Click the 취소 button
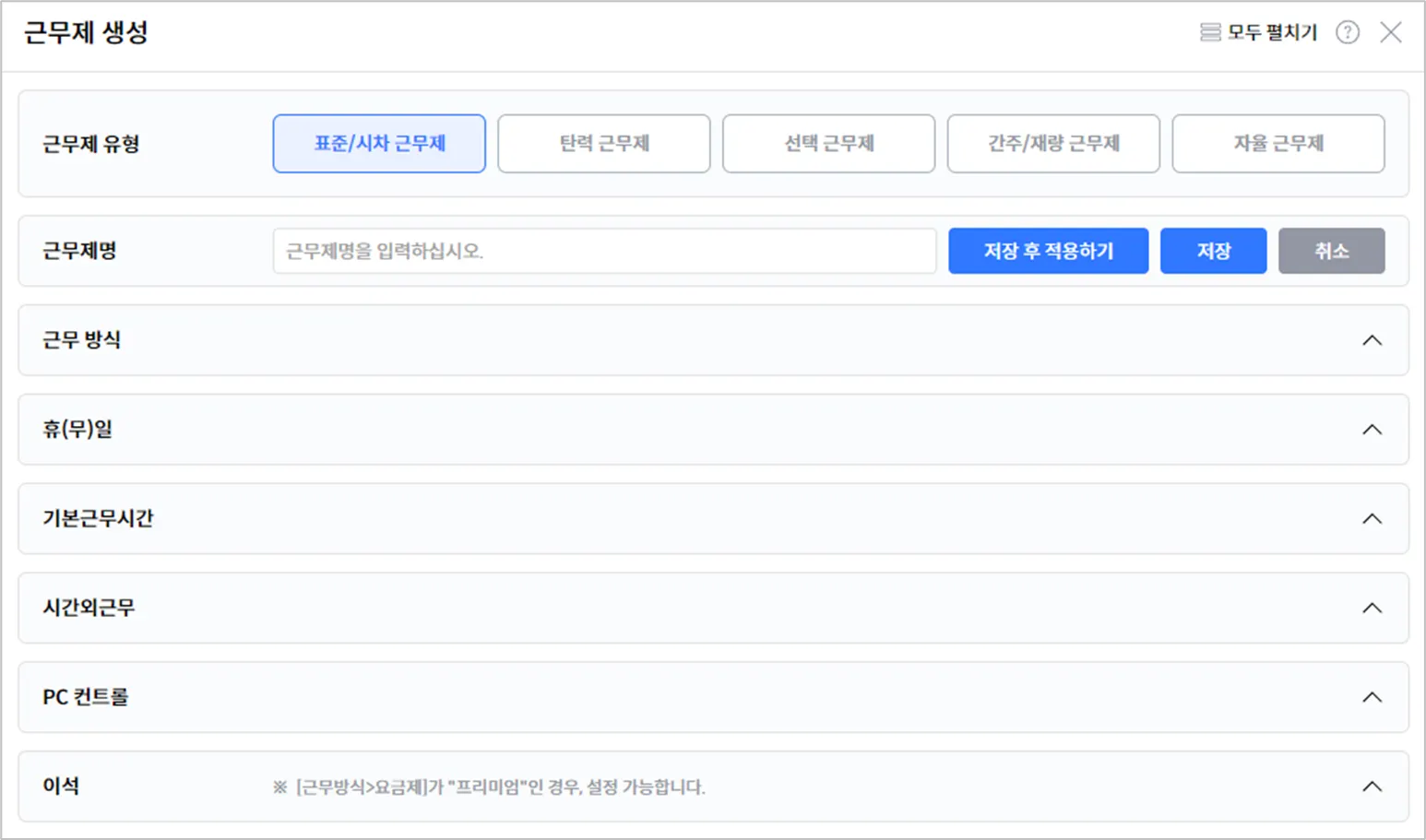The height and width of the screenshot is (840, 1426). coord(1331,251)
